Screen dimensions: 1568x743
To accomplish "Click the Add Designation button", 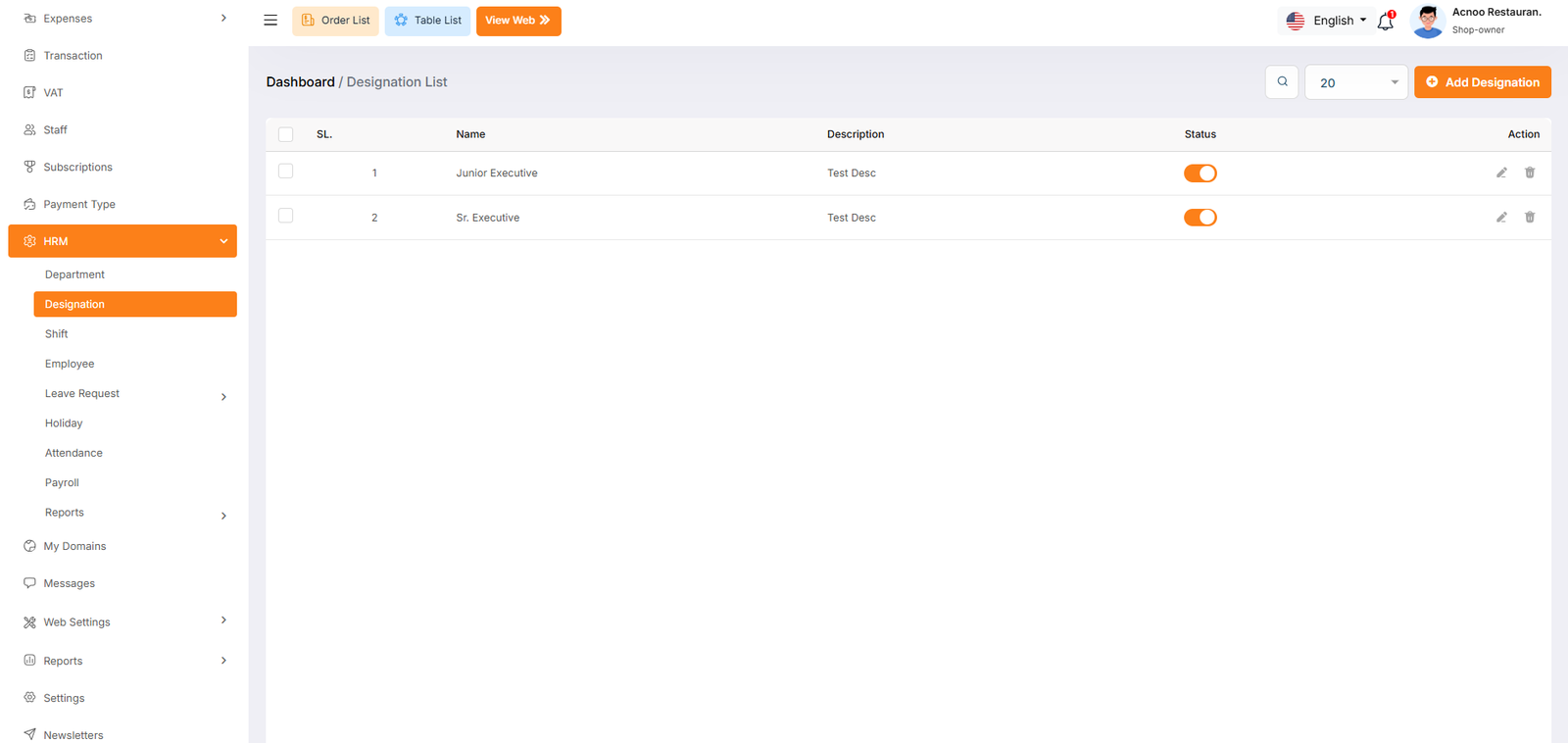I will click(1482, 82).
